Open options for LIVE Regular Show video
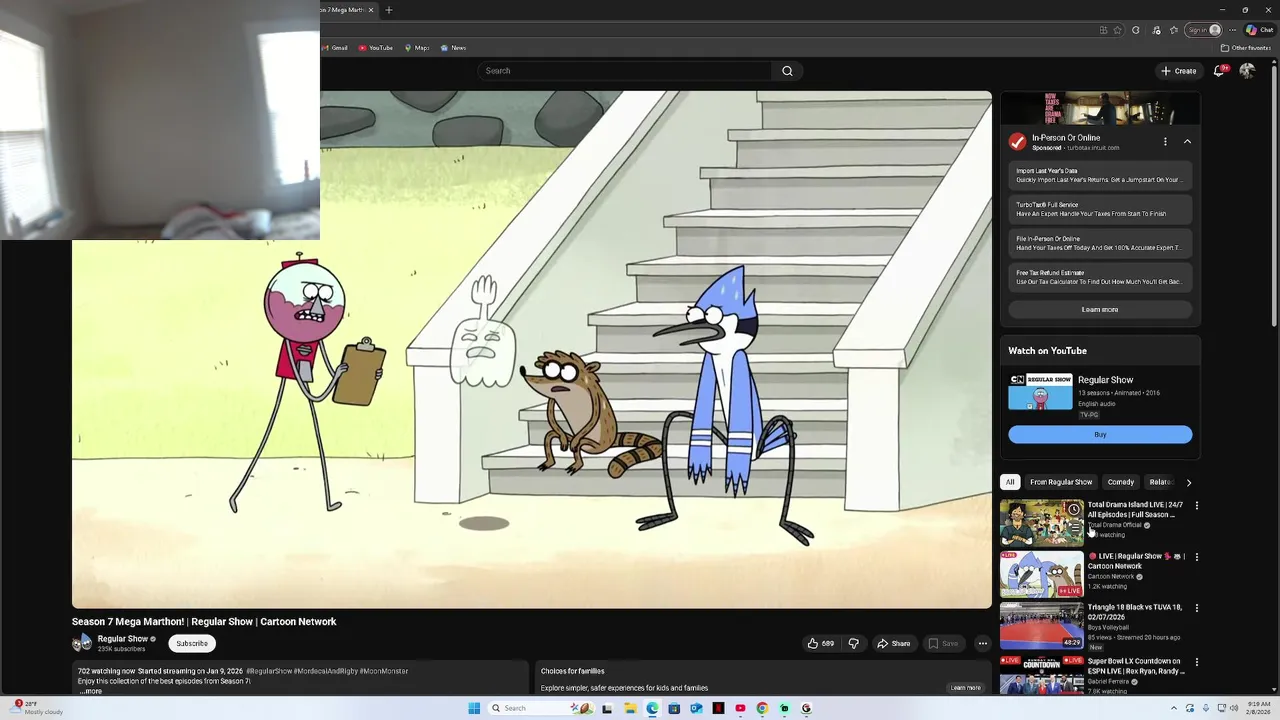Screen dimensions: 1280x720 (x=1196, y=557)
